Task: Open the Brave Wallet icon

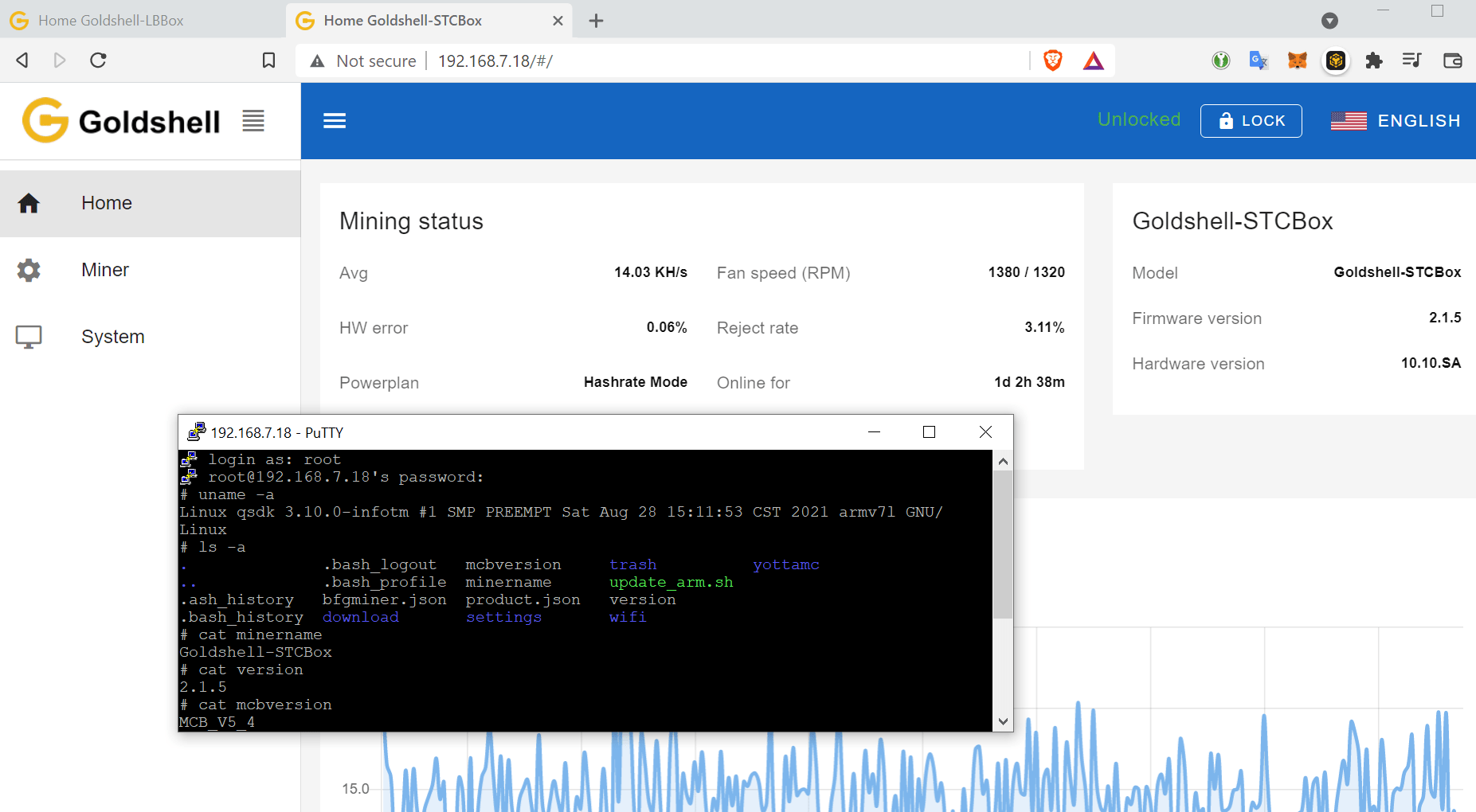Action: coord(1452,61)
